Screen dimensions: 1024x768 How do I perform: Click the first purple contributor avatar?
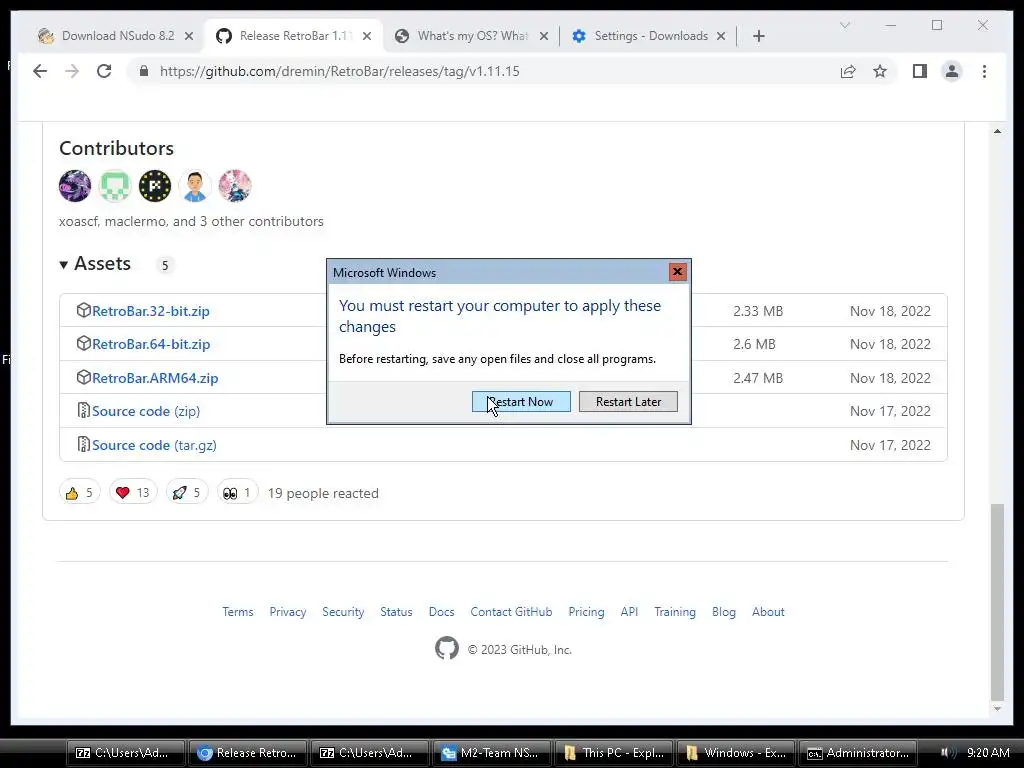[75, 185]
